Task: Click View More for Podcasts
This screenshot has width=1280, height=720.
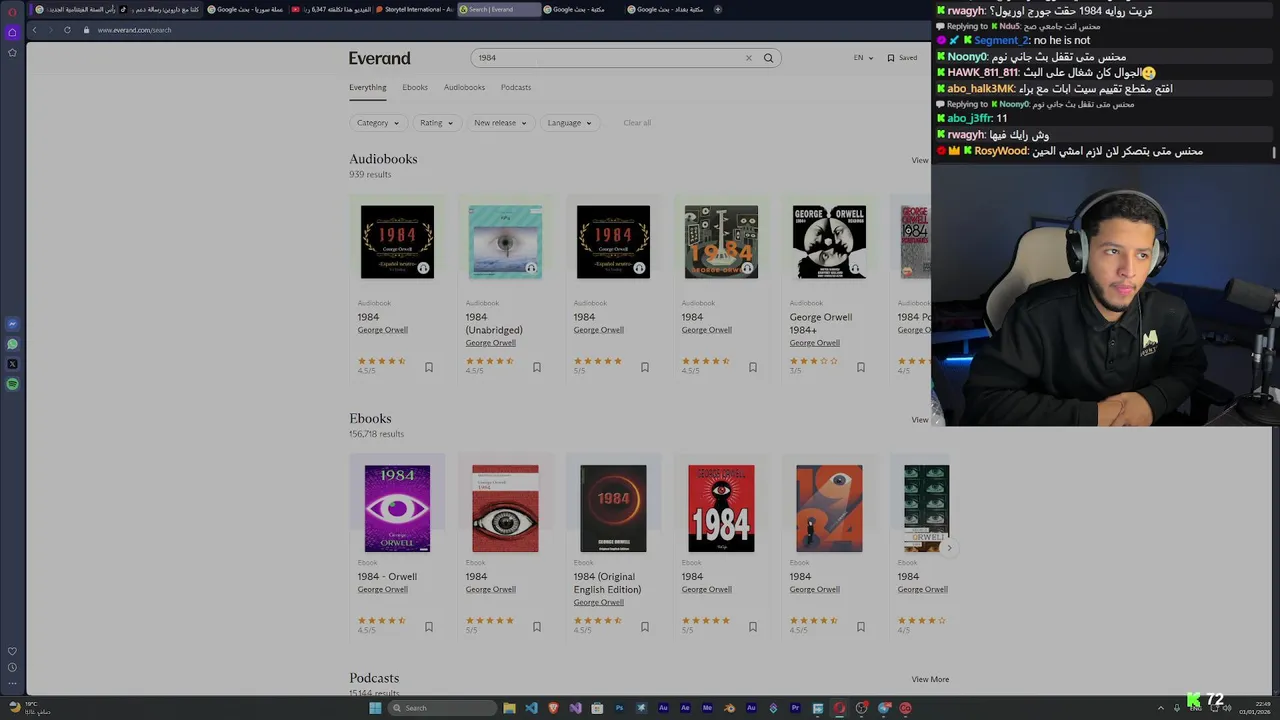Action: [x=930, y=679]
